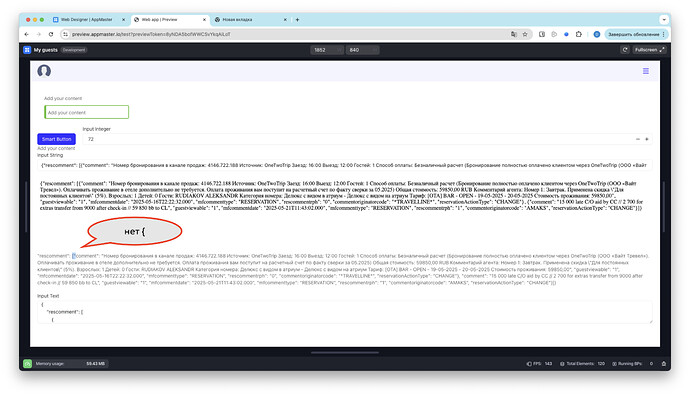
Task: Expand the browser tab search dropdown
Action: [x=664, y=19]
